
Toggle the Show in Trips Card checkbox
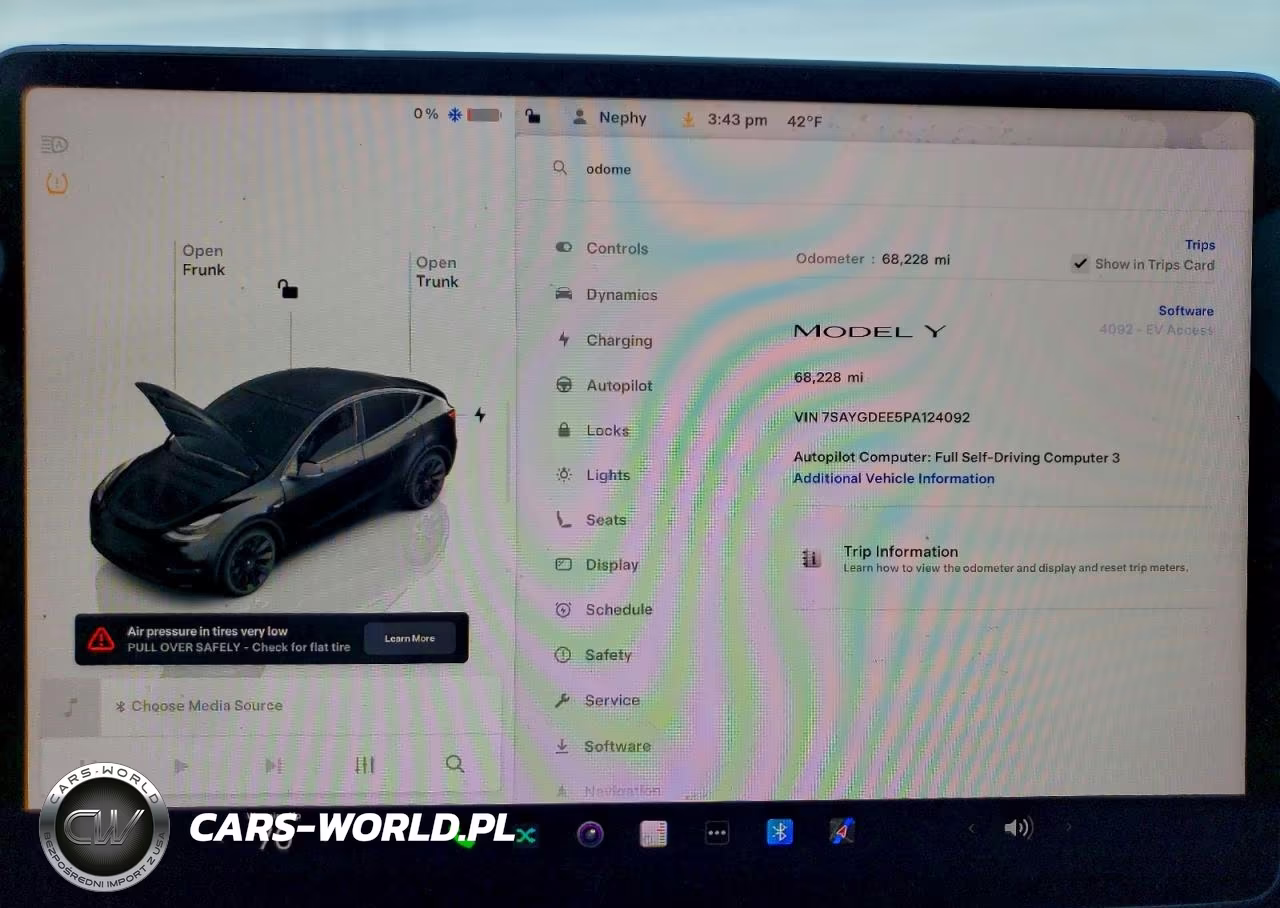coord(1080,264)
